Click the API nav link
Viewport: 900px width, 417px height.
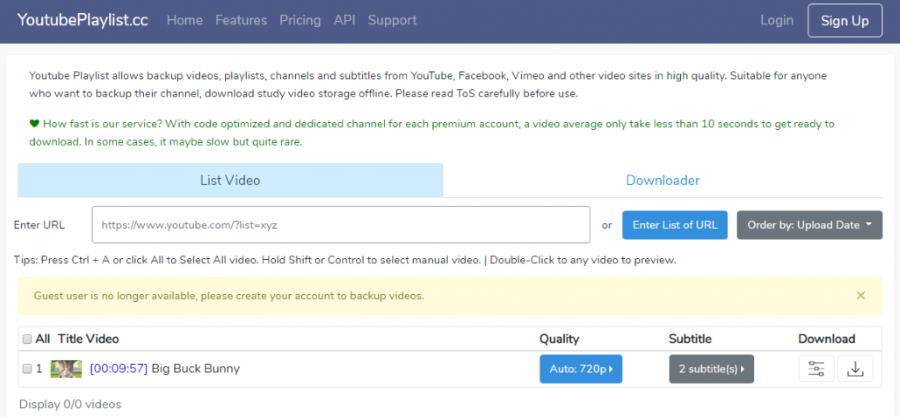tap(344, 20)
